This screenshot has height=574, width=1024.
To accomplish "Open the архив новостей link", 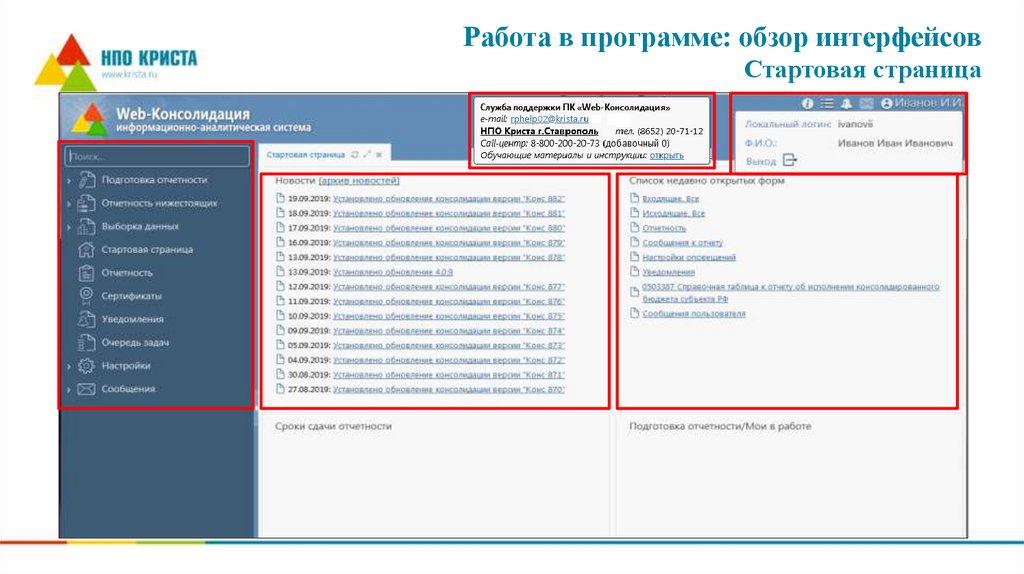I will point(359,180).
